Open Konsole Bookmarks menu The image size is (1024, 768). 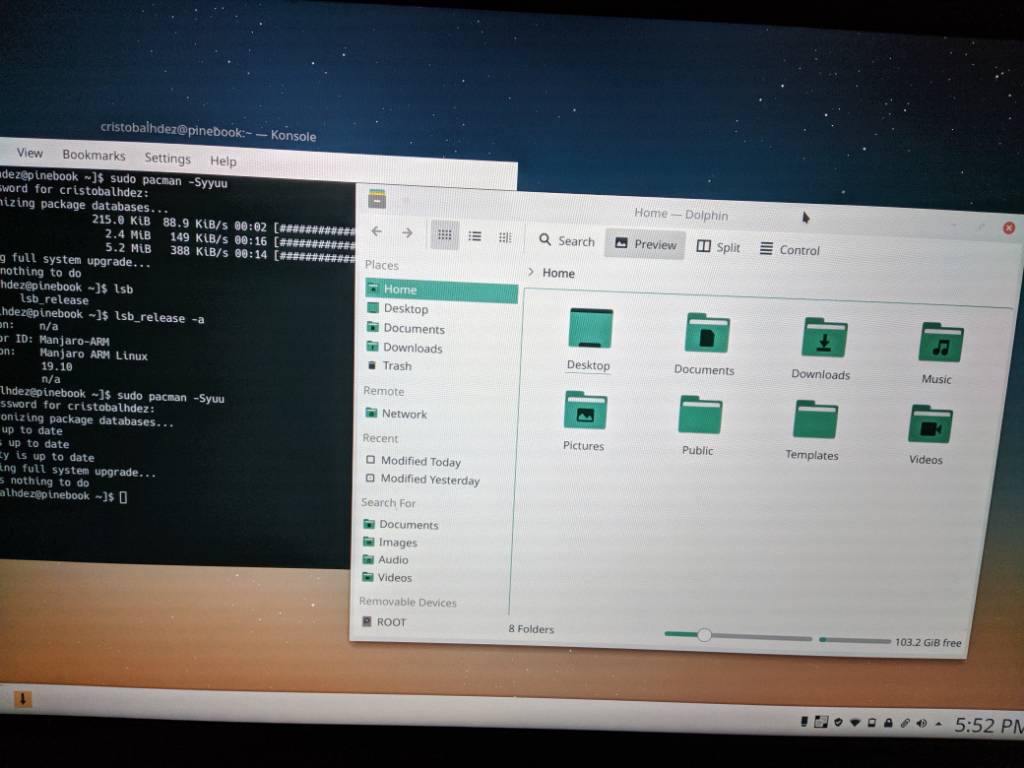94,155
